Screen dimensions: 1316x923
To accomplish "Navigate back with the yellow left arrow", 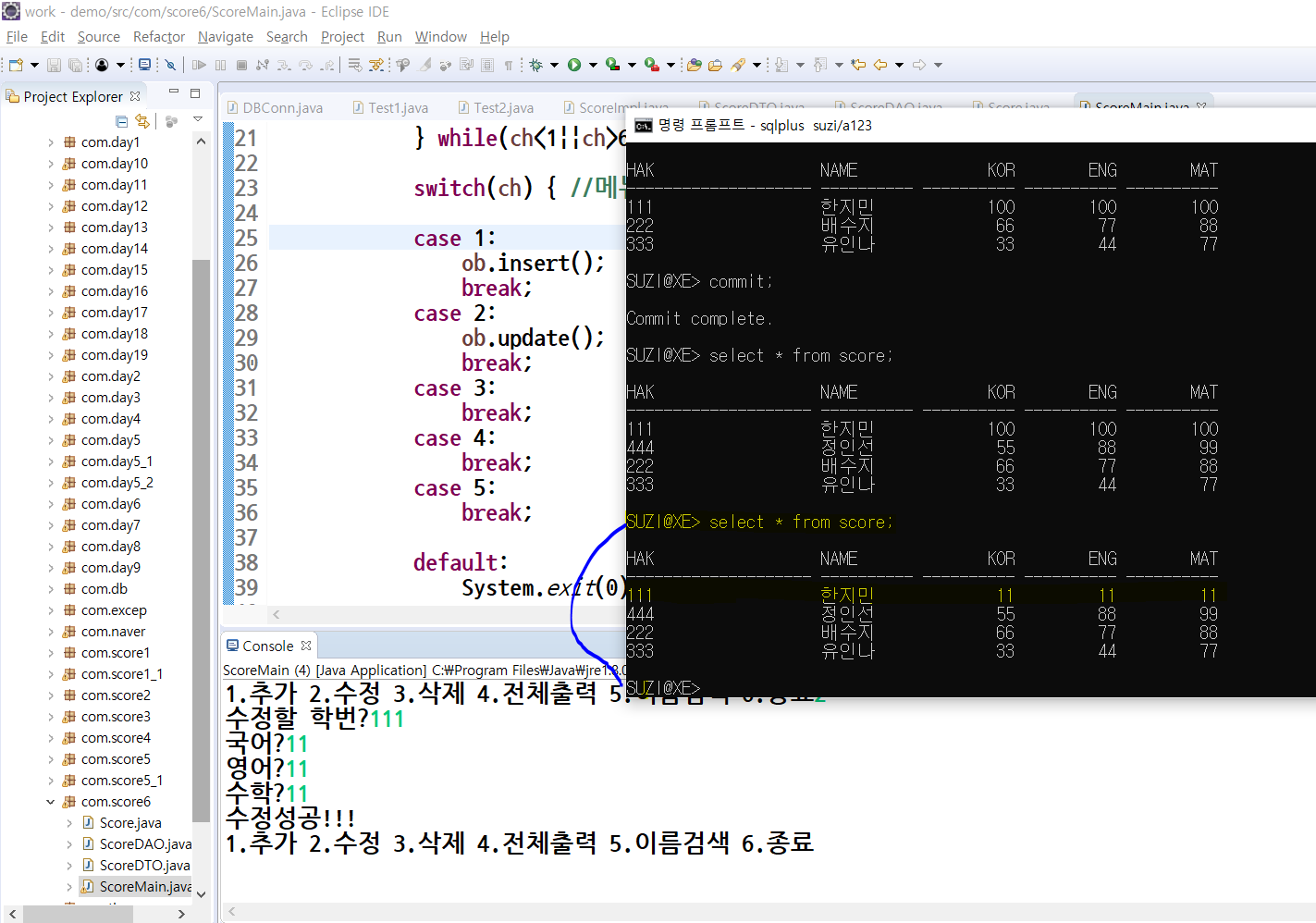I will pos(880,65).
